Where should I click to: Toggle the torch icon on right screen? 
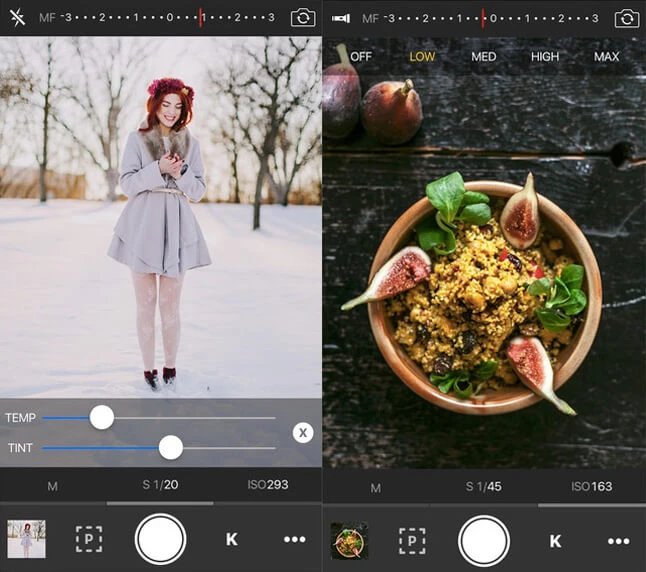point(341,18)
